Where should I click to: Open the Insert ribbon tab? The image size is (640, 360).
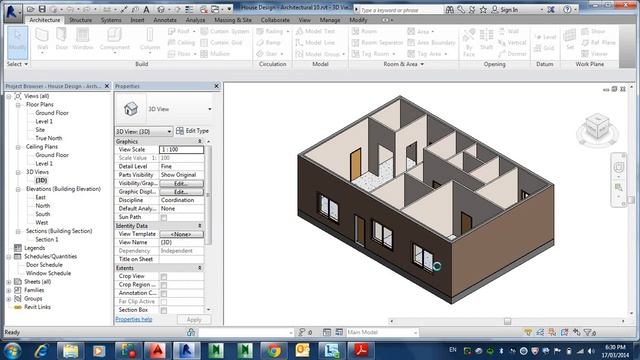(137, 20)
